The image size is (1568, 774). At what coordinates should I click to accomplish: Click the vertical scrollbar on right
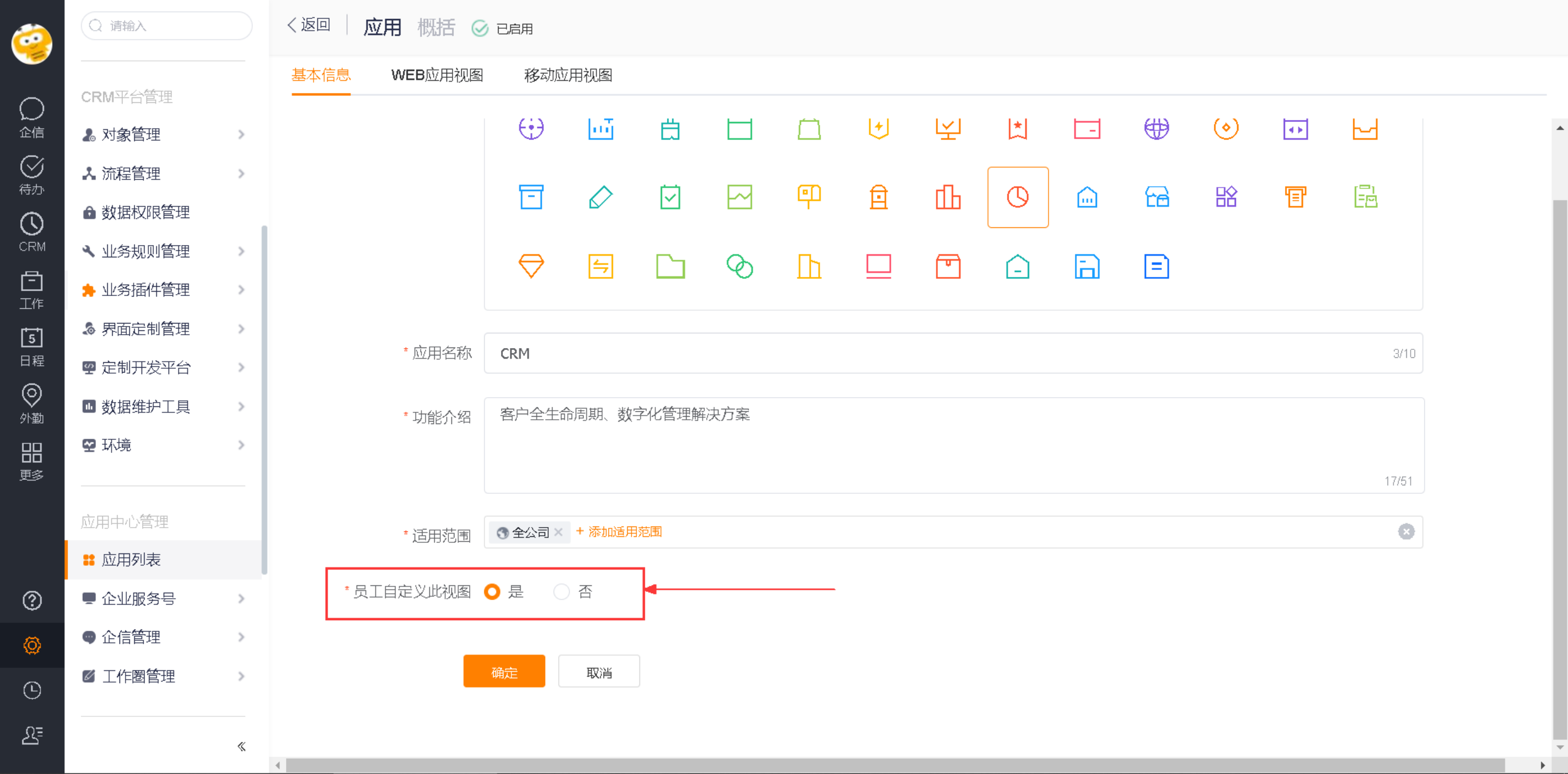1559,469
